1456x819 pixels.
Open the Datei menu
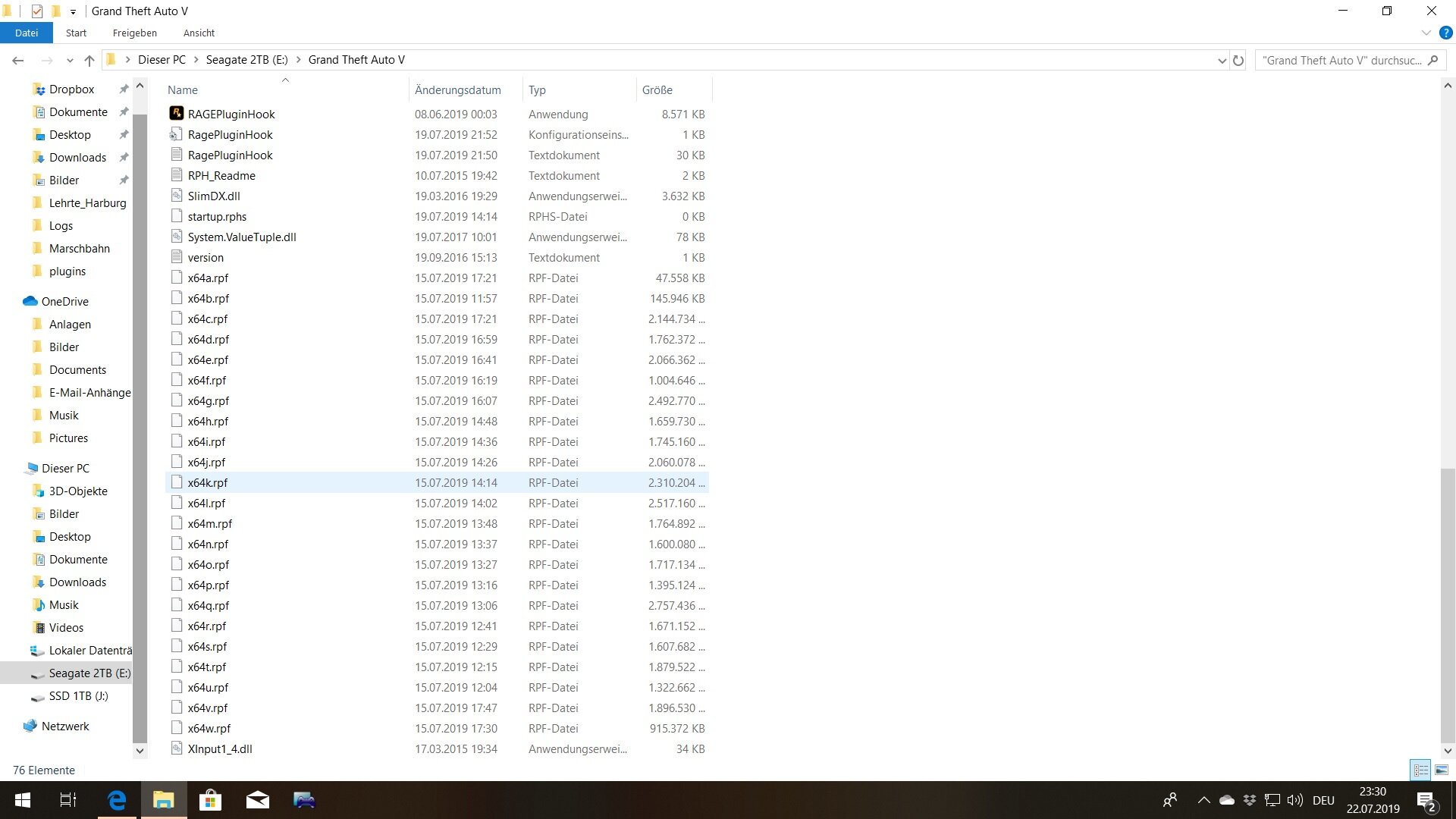[x=26, y=33]
